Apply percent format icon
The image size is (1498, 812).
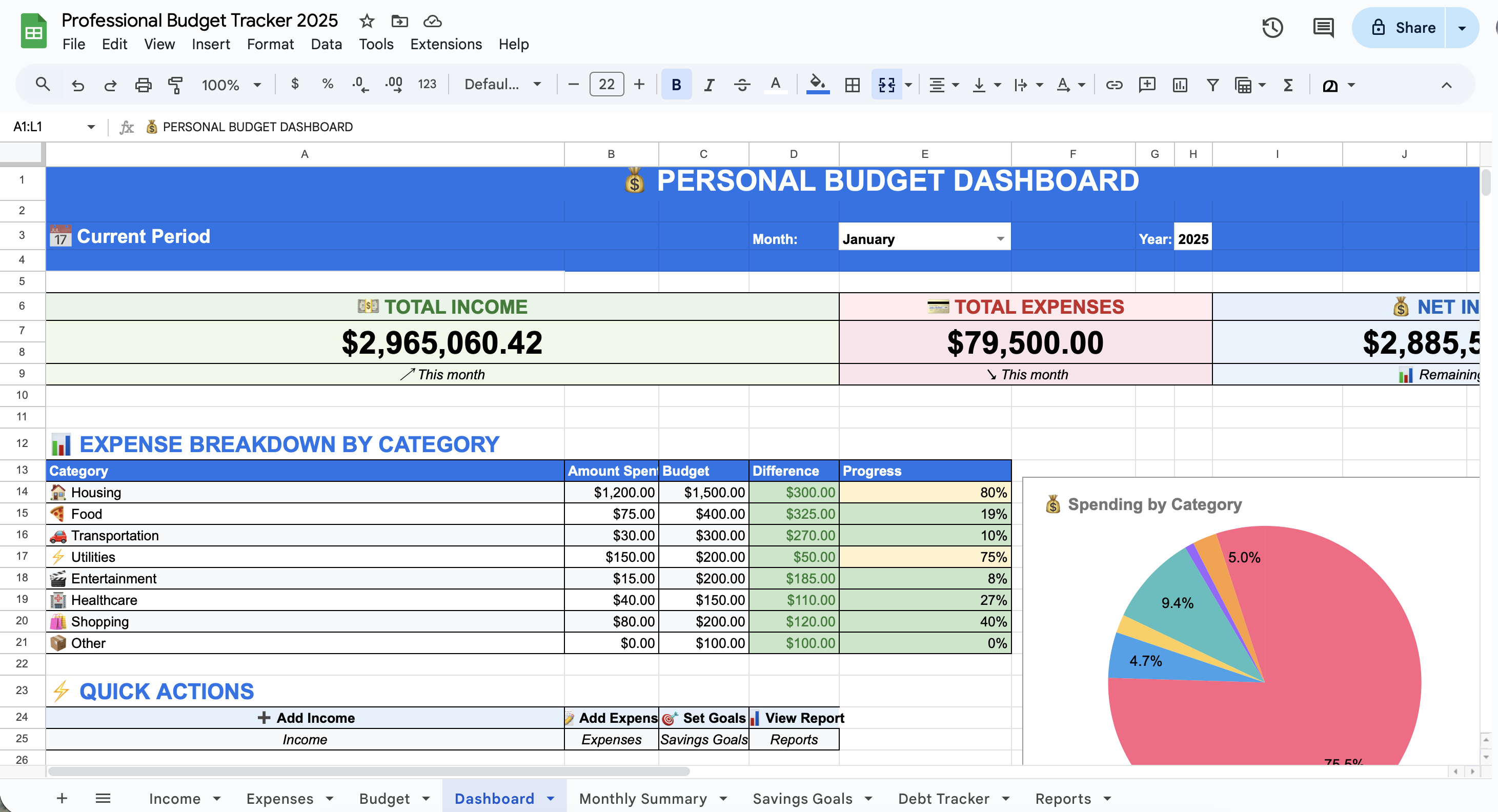coord(328,85)
